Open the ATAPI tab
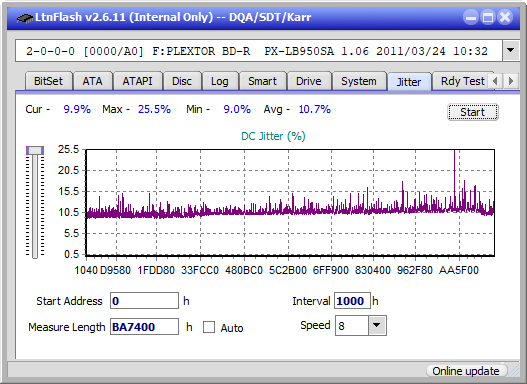Viewport: 527px width, 384px height. click(x=137, y=81)
